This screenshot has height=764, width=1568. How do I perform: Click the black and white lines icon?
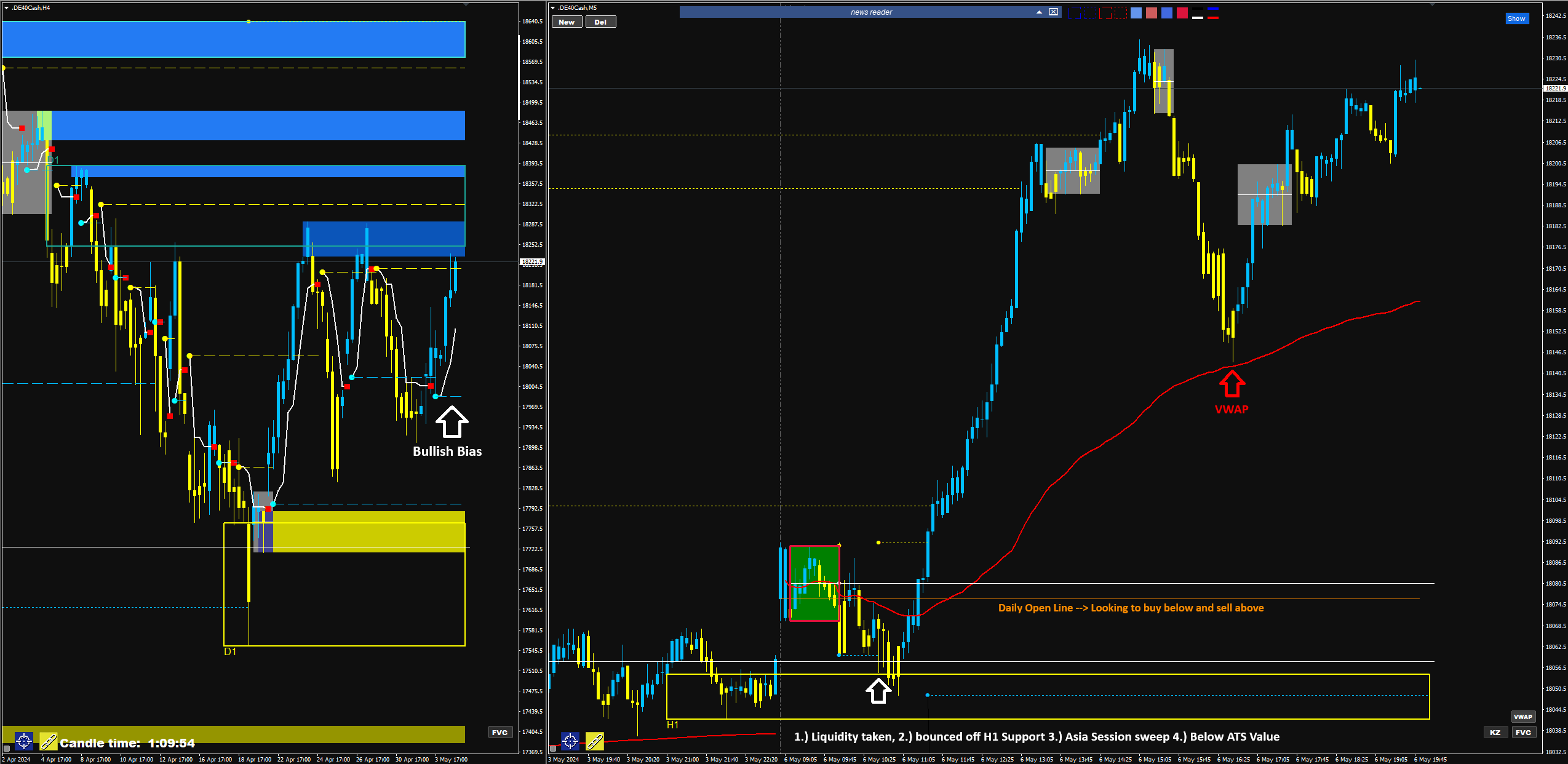click(1198, 13)
